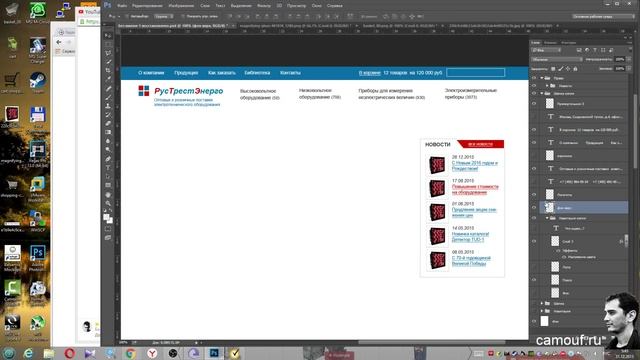Open the layer filter kind dropdown
Viewport: 640px width, 360px height.
click(x=546, y=50)
